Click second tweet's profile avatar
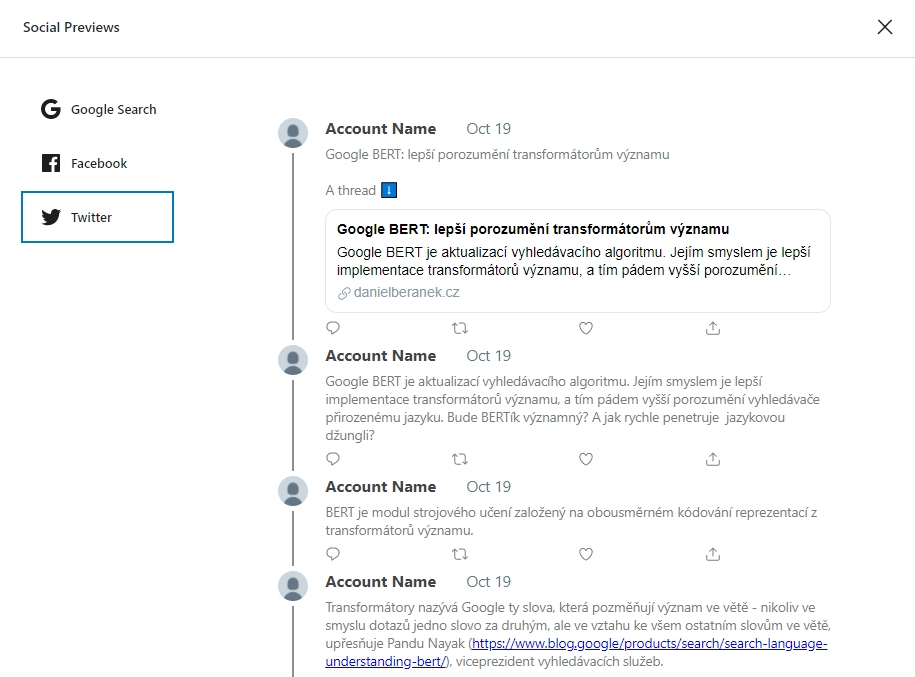Image resolution: width=915 pixels, height=677 pixels. pyautogui.click(x=293, y=360)
